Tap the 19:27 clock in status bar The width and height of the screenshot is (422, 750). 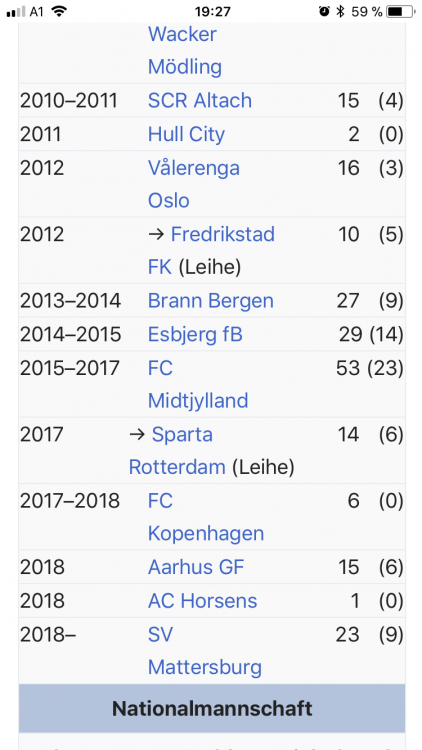click(213, 11)
